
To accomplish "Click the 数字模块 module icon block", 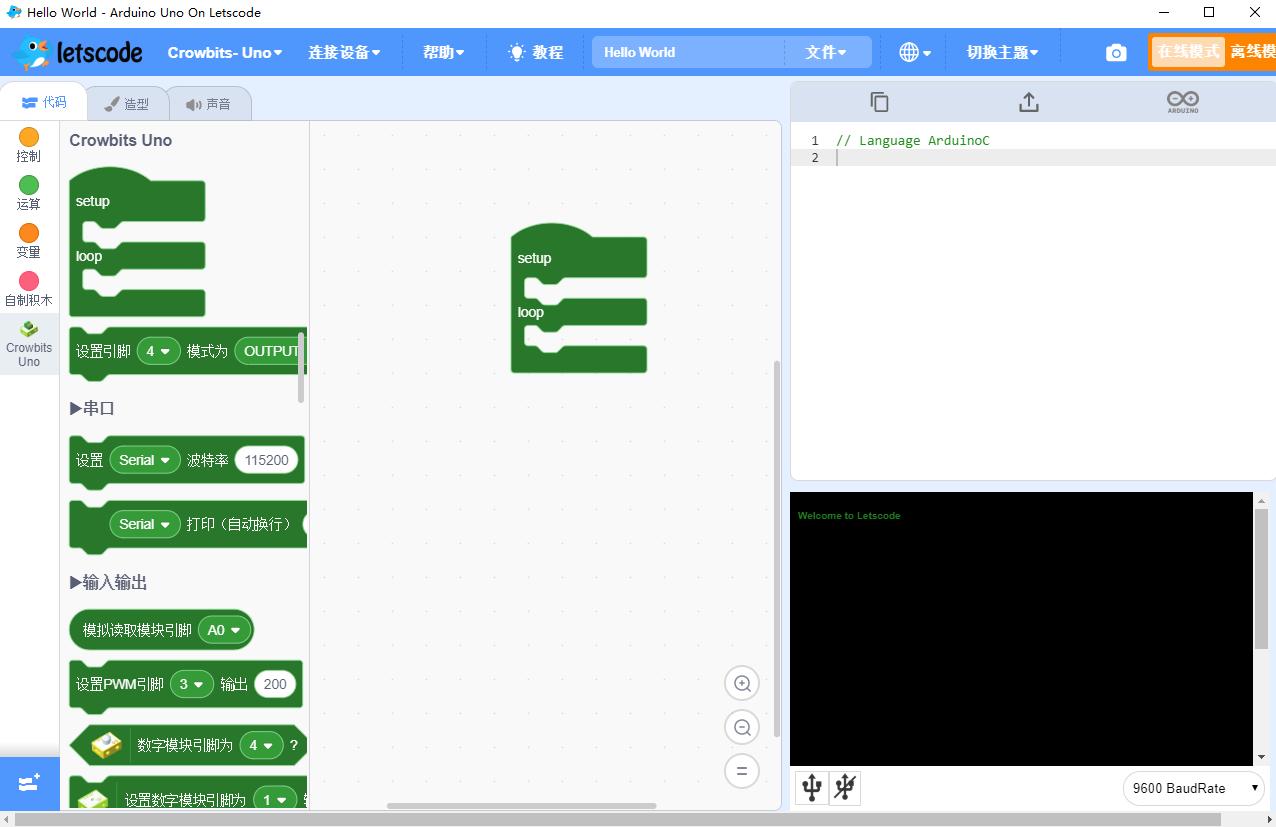I will click(x=106, y=745).
